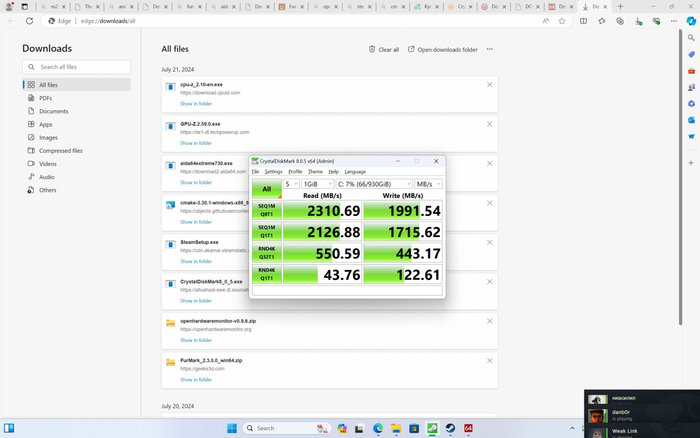Select the PDFs filter in the sidebar
The width and height of the screenshot is (700, 438).
coord(48,98)
